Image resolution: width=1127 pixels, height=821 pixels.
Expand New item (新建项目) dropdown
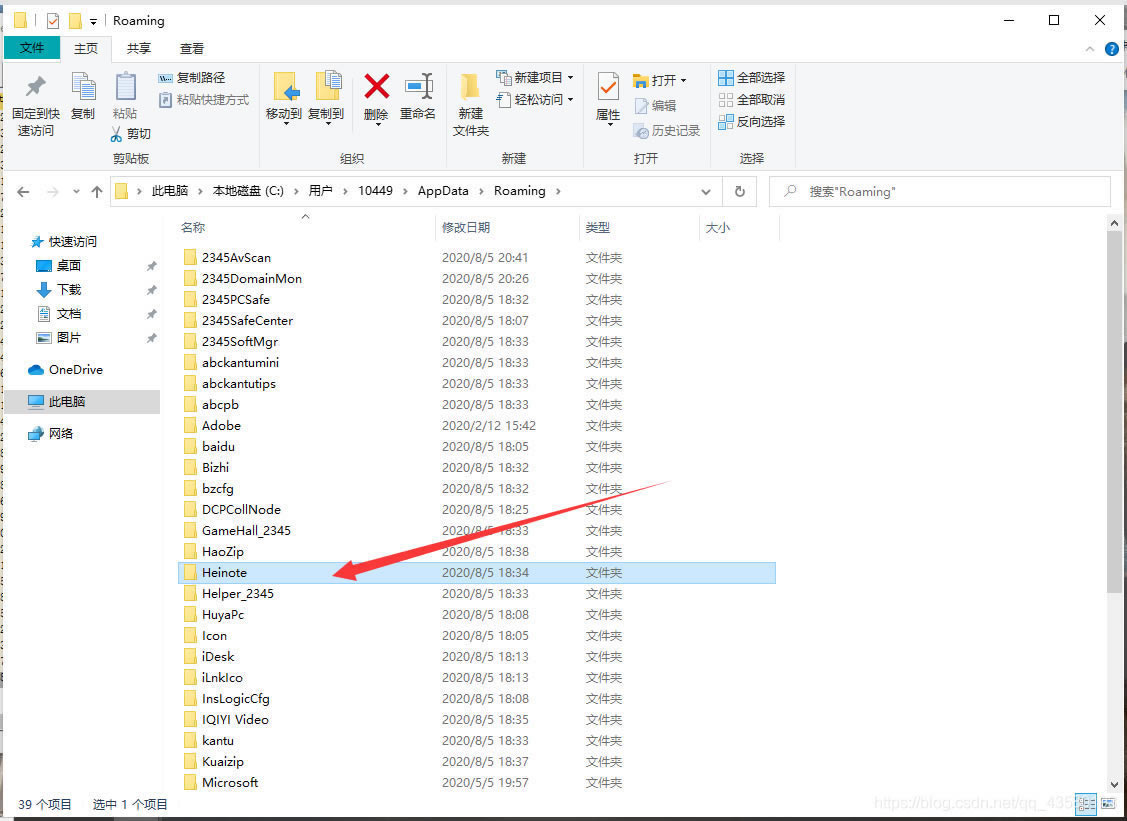click(x=571, y=78)
